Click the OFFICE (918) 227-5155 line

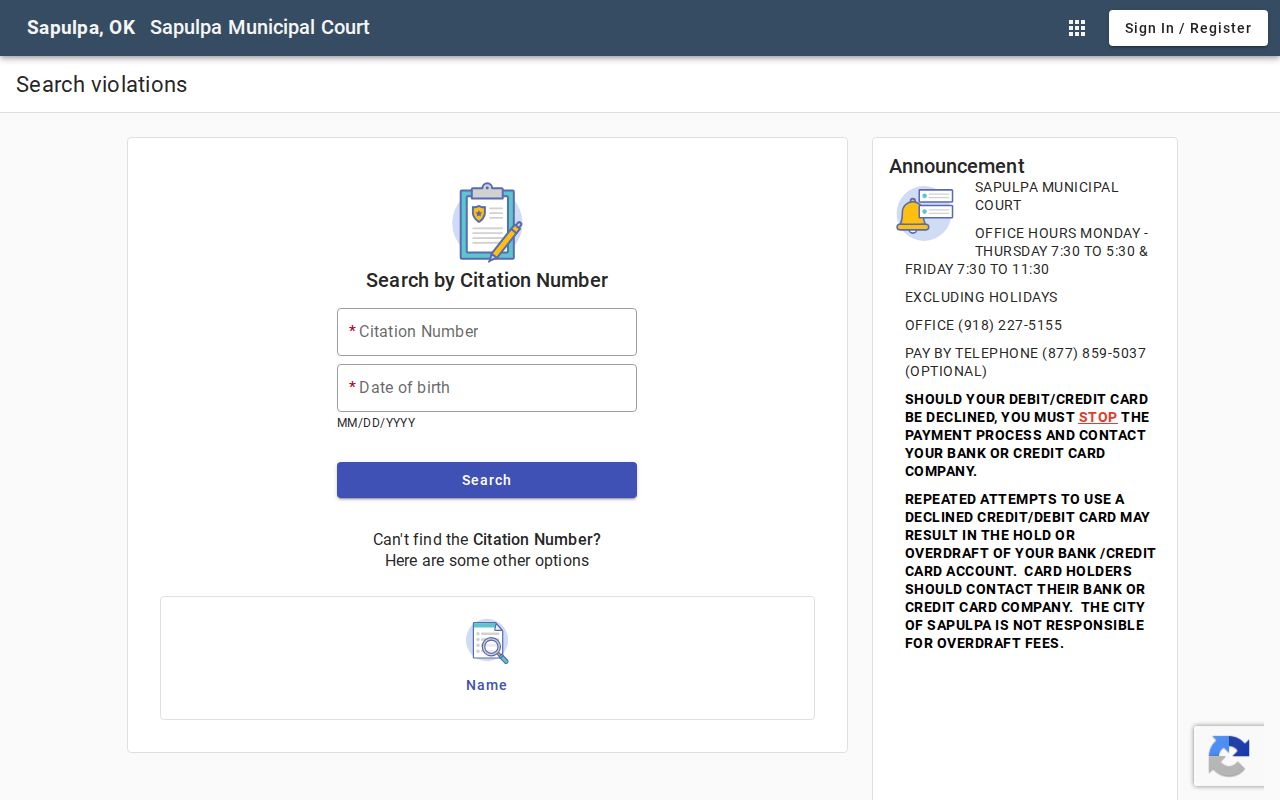coord(983,325)
